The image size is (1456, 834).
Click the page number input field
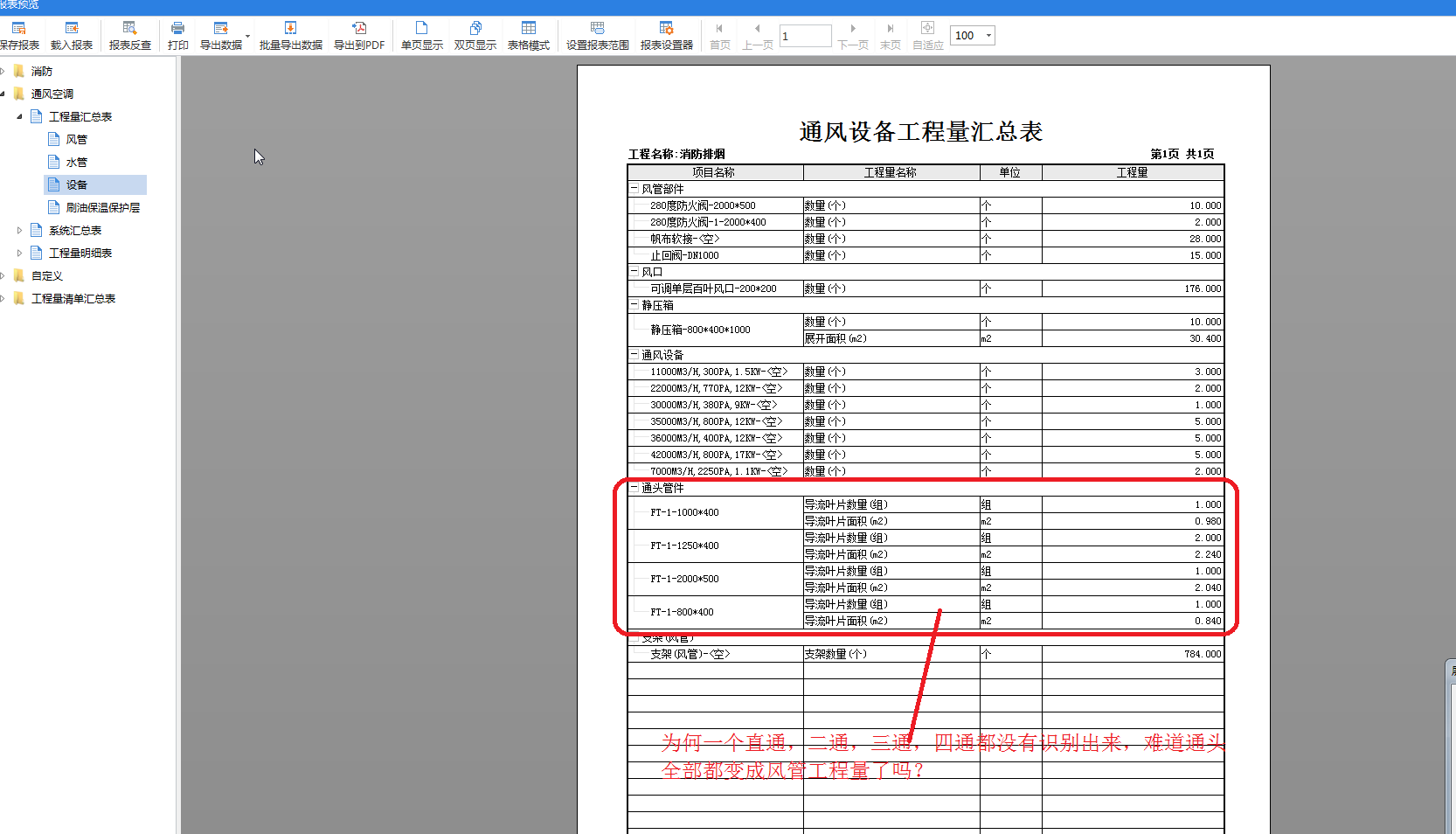click(x=805, y=36)
